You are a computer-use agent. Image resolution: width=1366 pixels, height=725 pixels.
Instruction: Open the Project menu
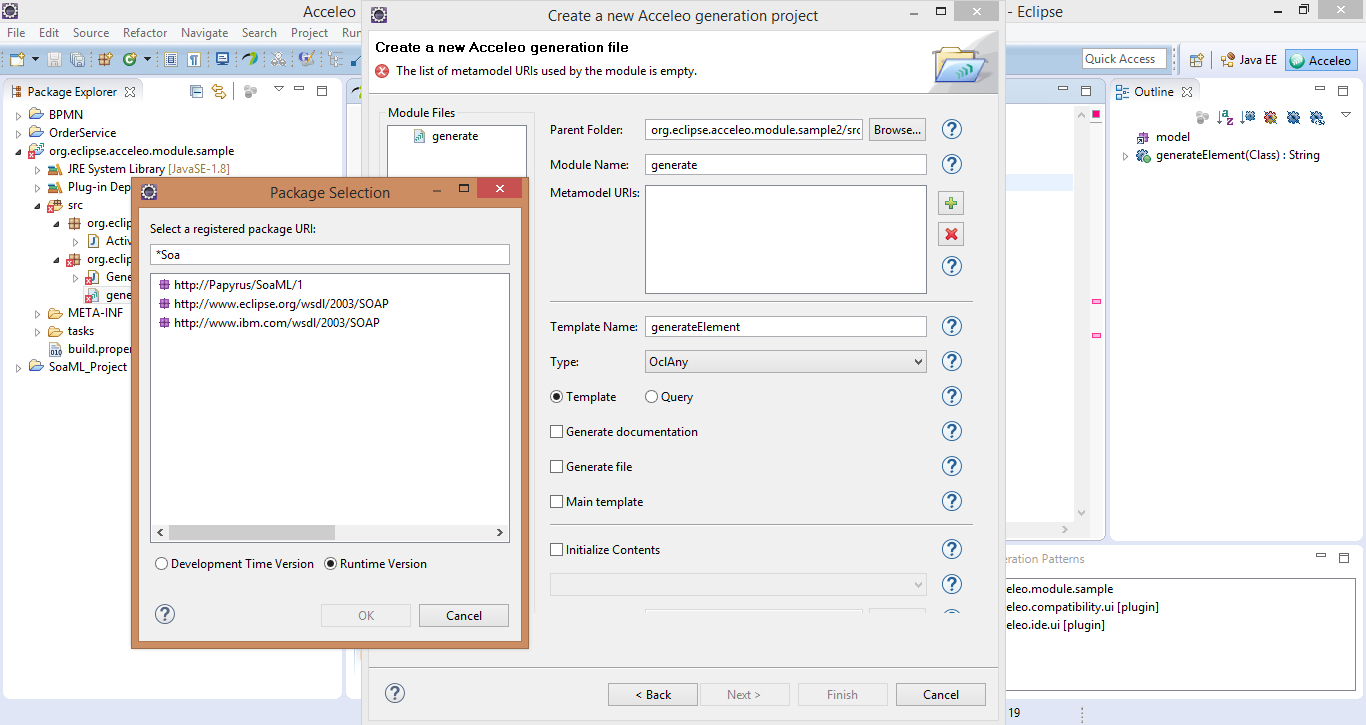pyautogui.click(x=309, y=33)
